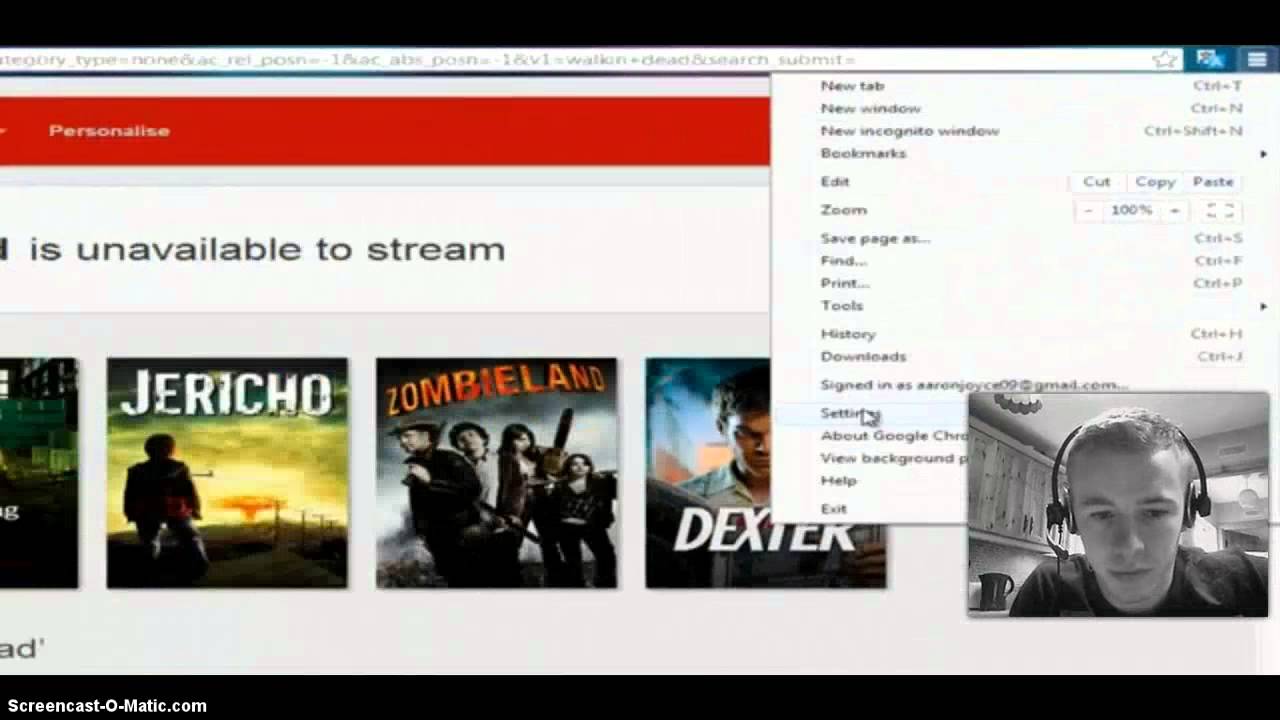Choose Save page as menu entry
Image resolution: width=1280 pixels, height=720 pixels.
(x=1025, y=238)
